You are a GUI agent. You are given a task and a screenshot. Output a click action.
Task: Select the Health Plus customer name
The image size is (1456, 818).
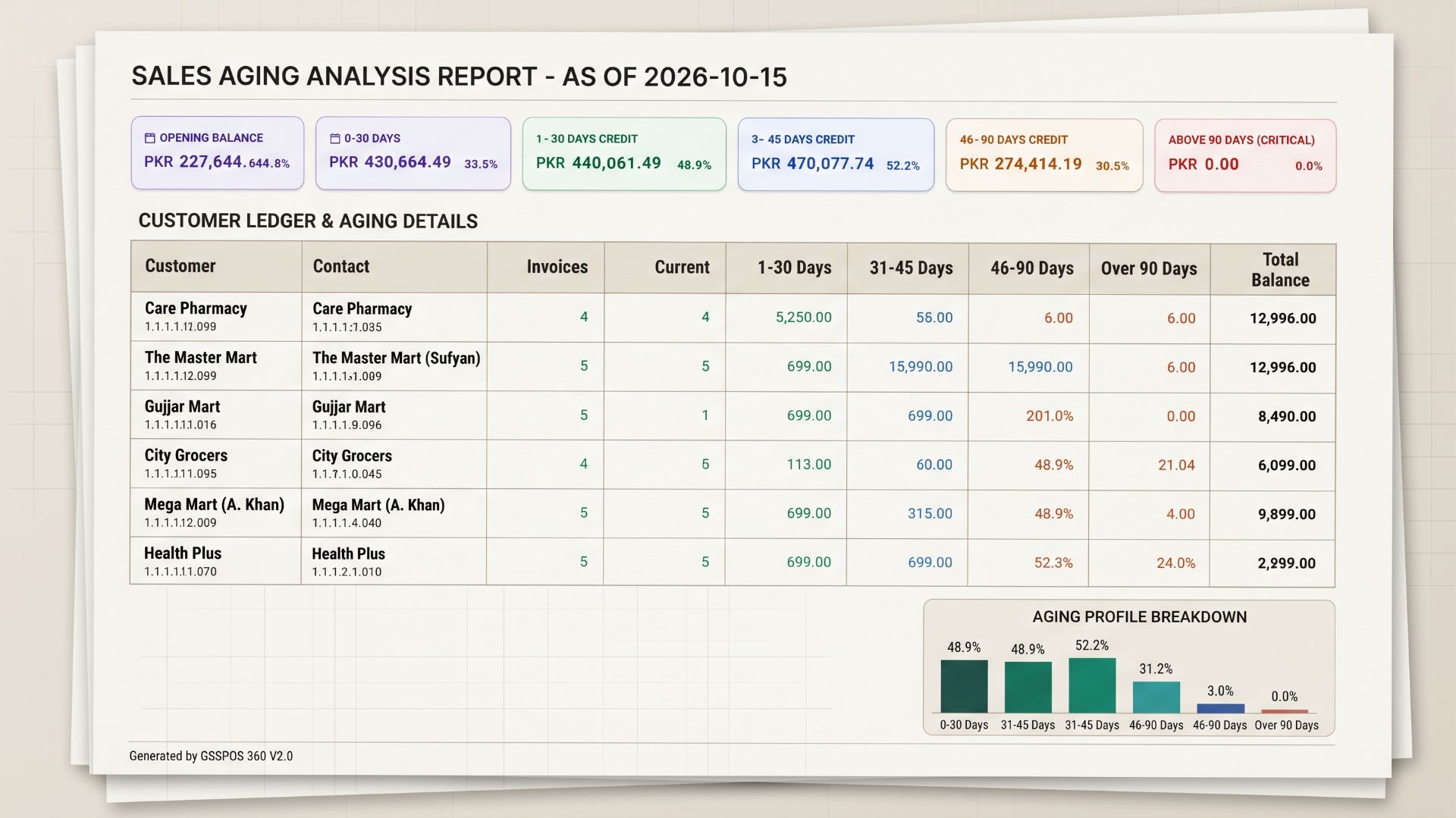[183, 553]
